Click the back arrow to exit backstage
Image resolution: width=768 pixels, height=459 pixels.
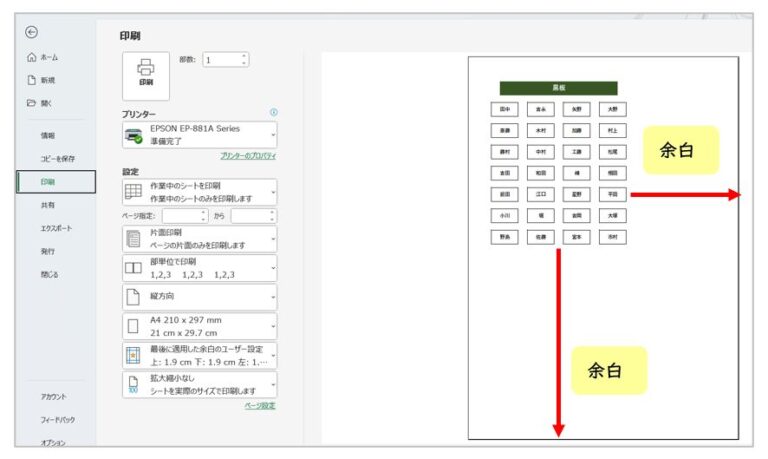click(32, 33)
